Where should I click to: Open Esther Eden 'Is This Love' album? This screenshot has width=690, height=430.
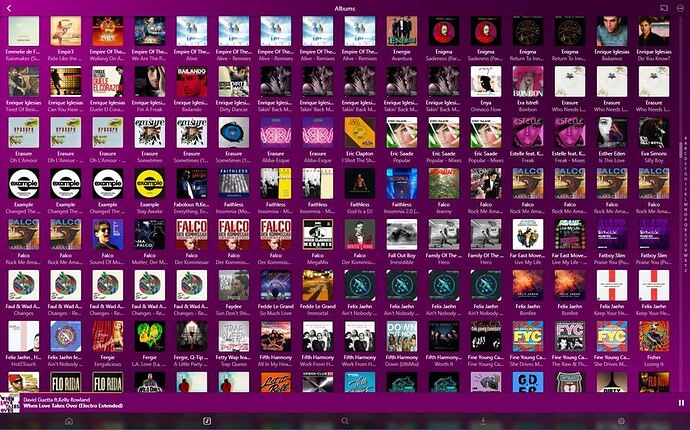coord(612,132)
